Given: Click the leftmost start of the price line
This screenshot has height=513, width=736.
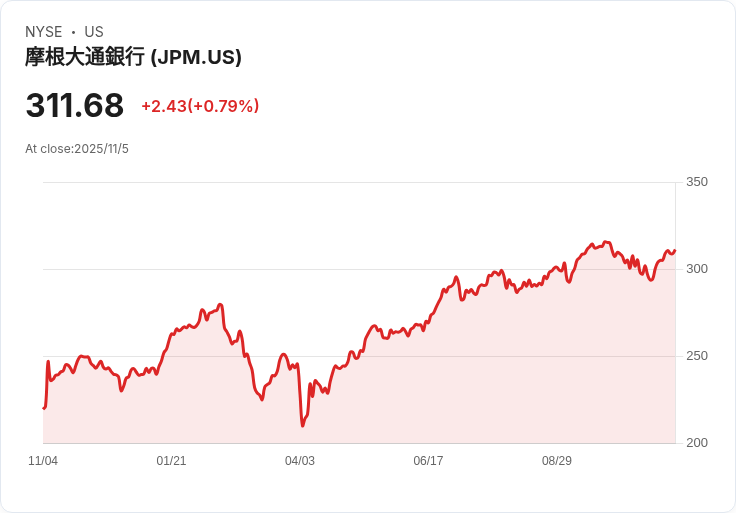Looking at the screenshot, I should (44, 408).
